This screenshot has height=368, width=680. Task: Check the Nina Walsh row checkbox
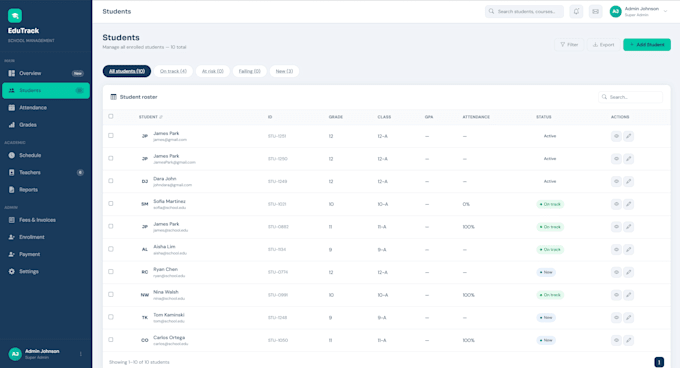tap(111, 294)
